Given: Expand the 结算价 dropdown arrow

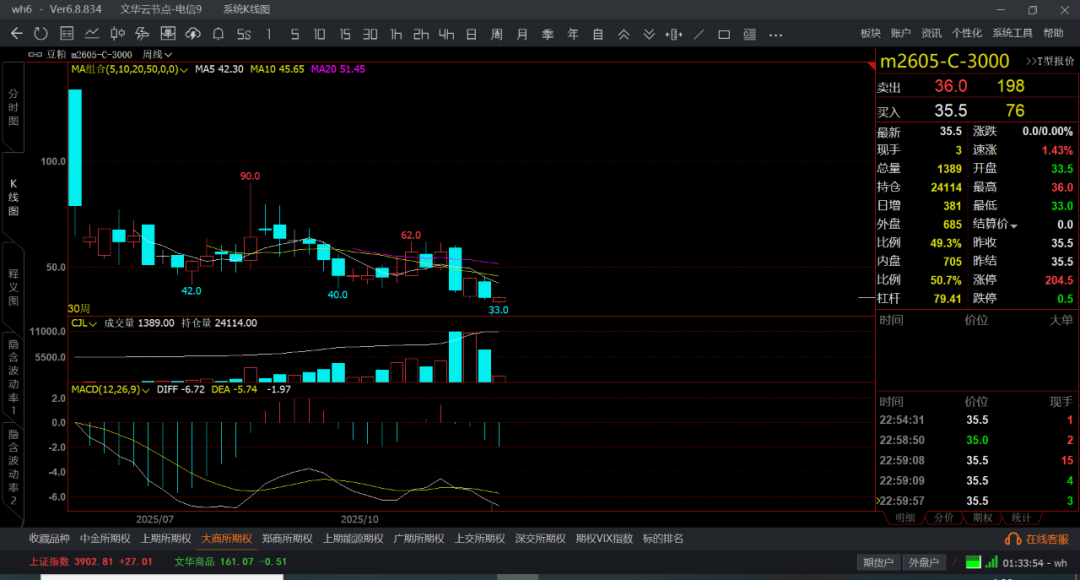Looking at the screenshot, I should pos(1014,225).
